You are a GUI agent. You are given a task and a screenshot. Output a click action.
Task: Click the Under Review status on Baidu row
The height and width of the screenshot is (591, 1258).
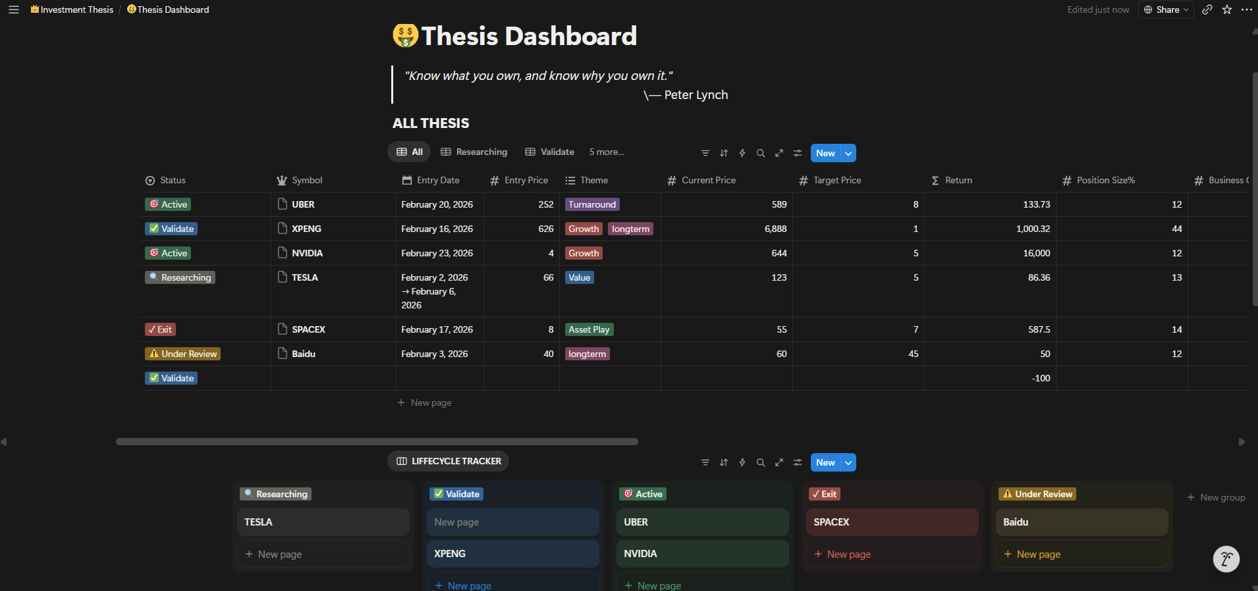[x=183, y=353]
